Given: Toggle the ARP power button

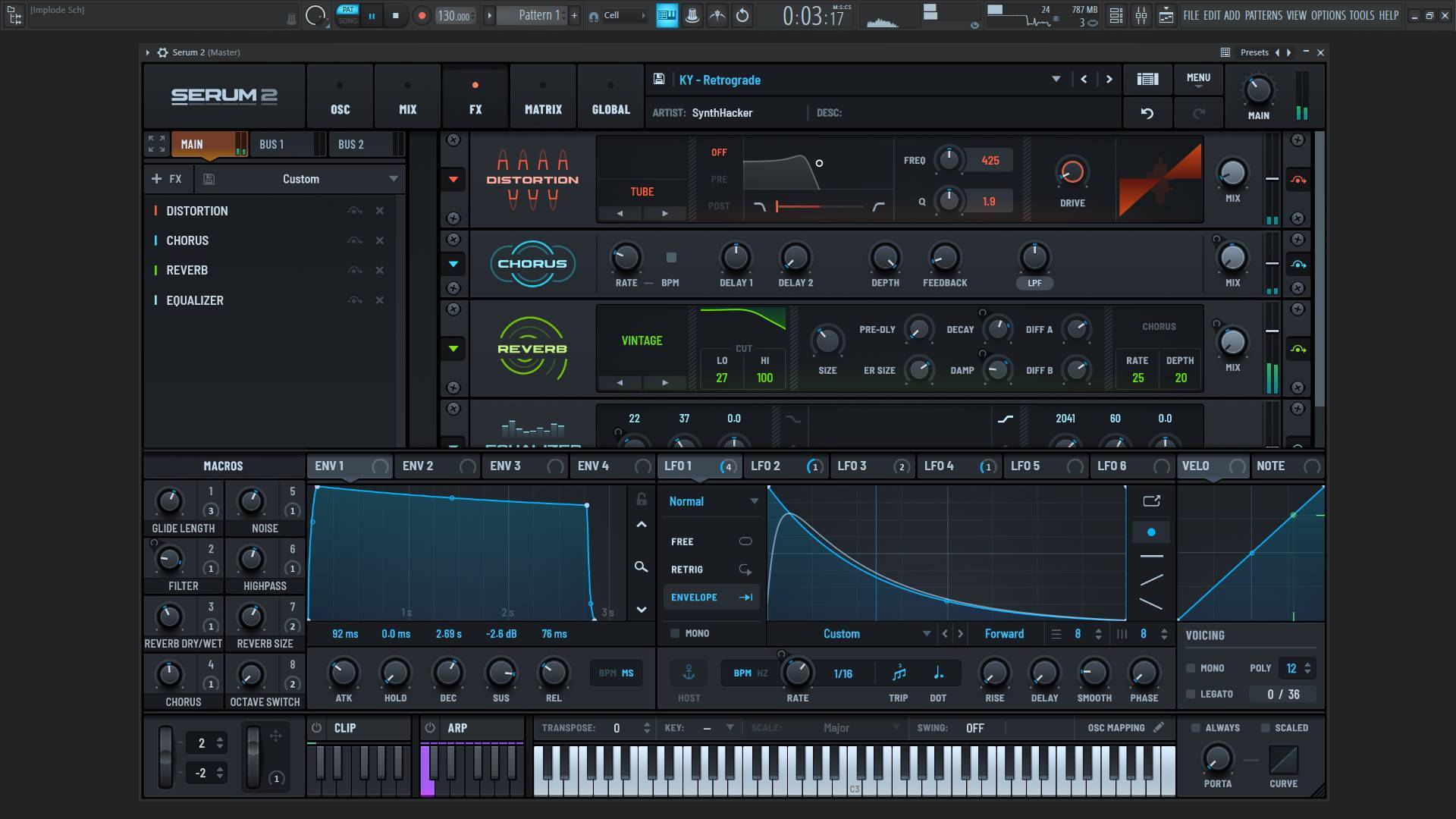Looking at the screenshot, I should pyautogui.click(x=430, y=727).
